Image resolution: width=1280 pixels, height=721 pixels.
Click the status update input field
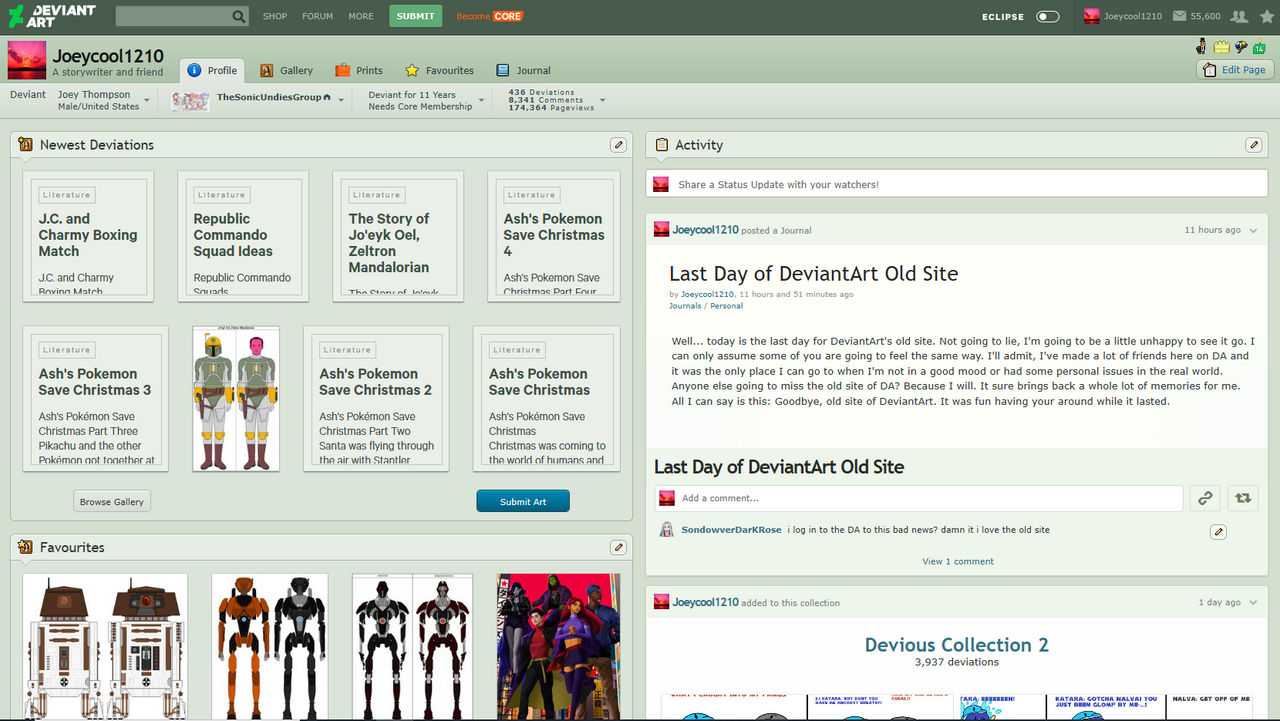pyautogui.click(x=957, y=184)
